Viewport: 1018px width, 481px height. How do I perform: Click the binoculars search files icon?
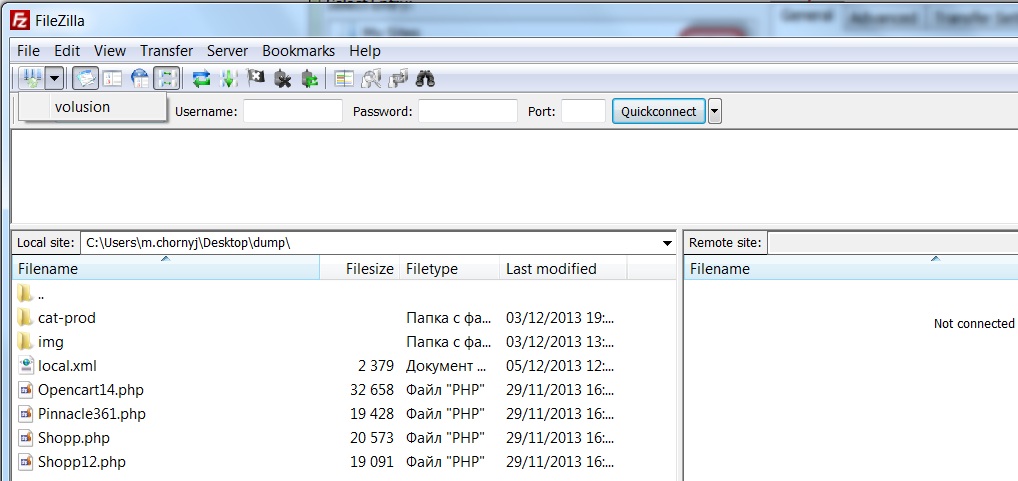click(425, 79)
